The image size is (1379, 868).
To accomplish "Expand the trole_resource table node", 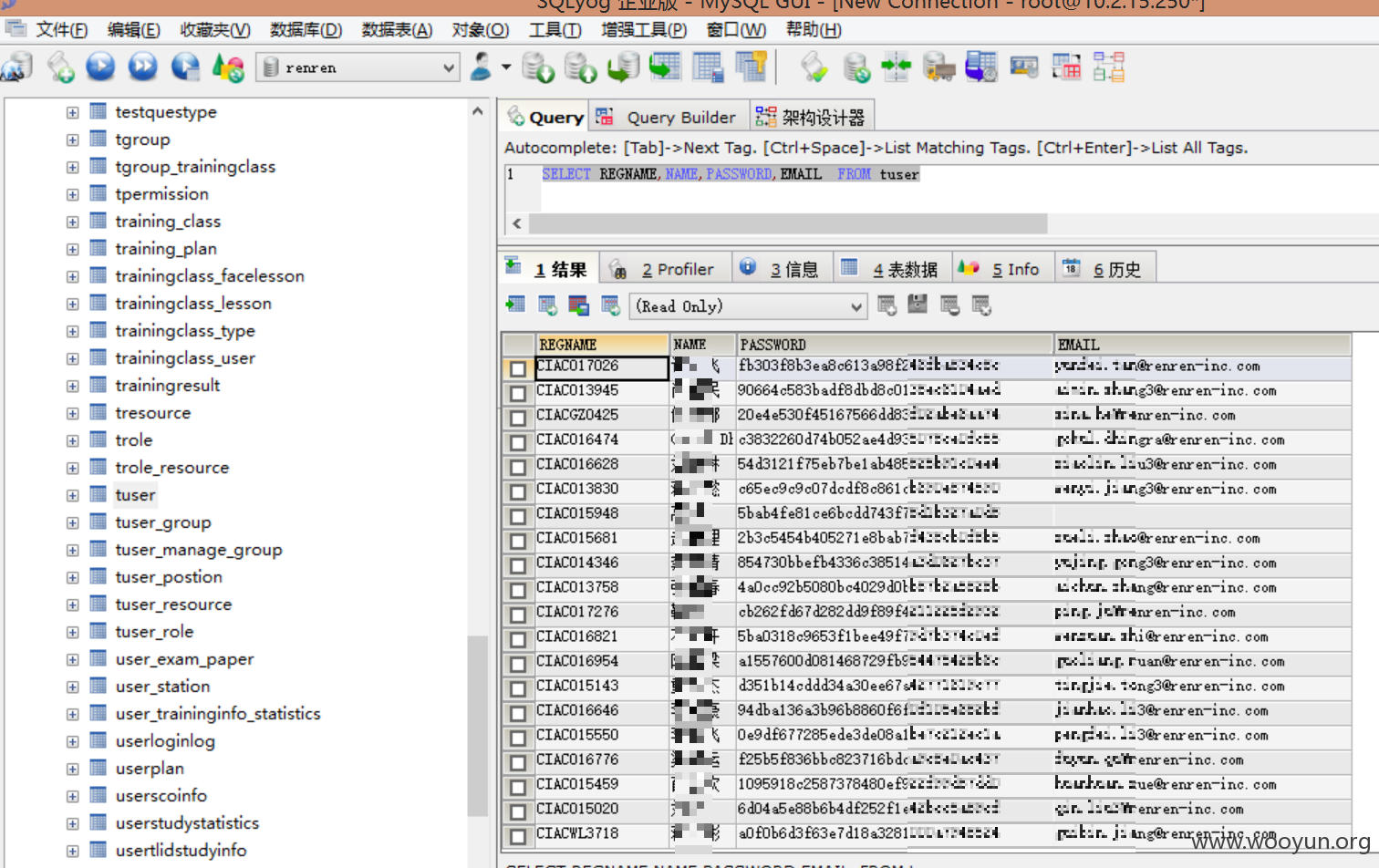I will pyautogui.click(x=72, y=469).
